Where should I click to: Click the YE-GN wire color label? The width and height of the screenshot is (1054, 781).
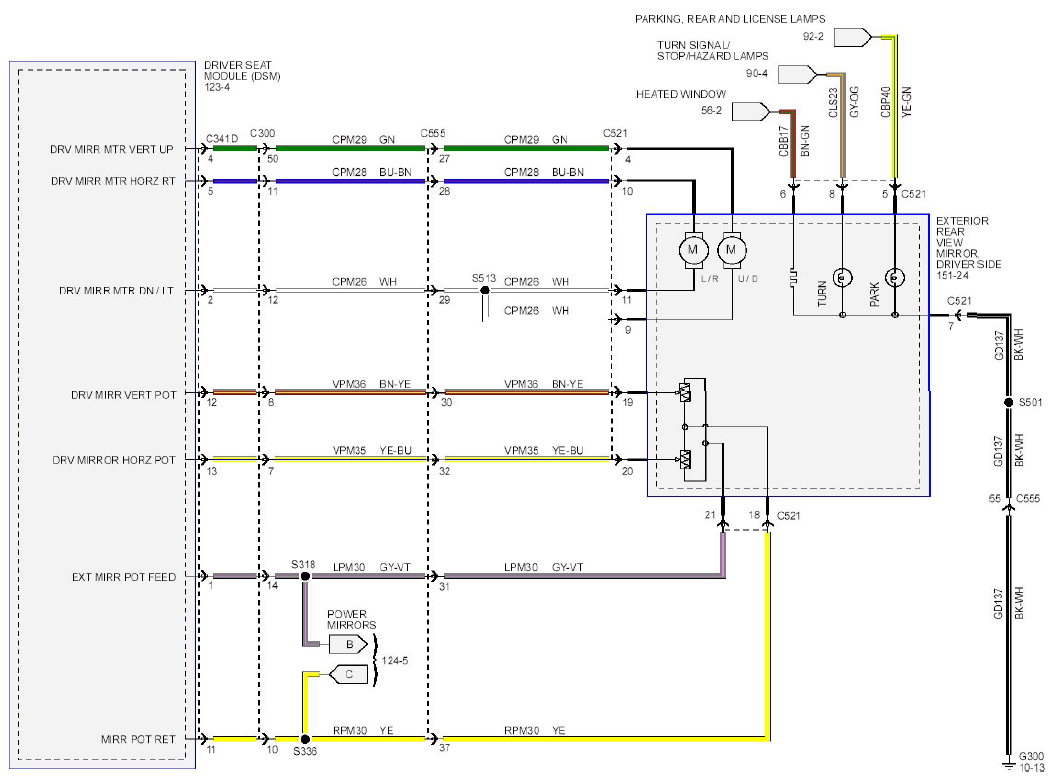point(907,102)
